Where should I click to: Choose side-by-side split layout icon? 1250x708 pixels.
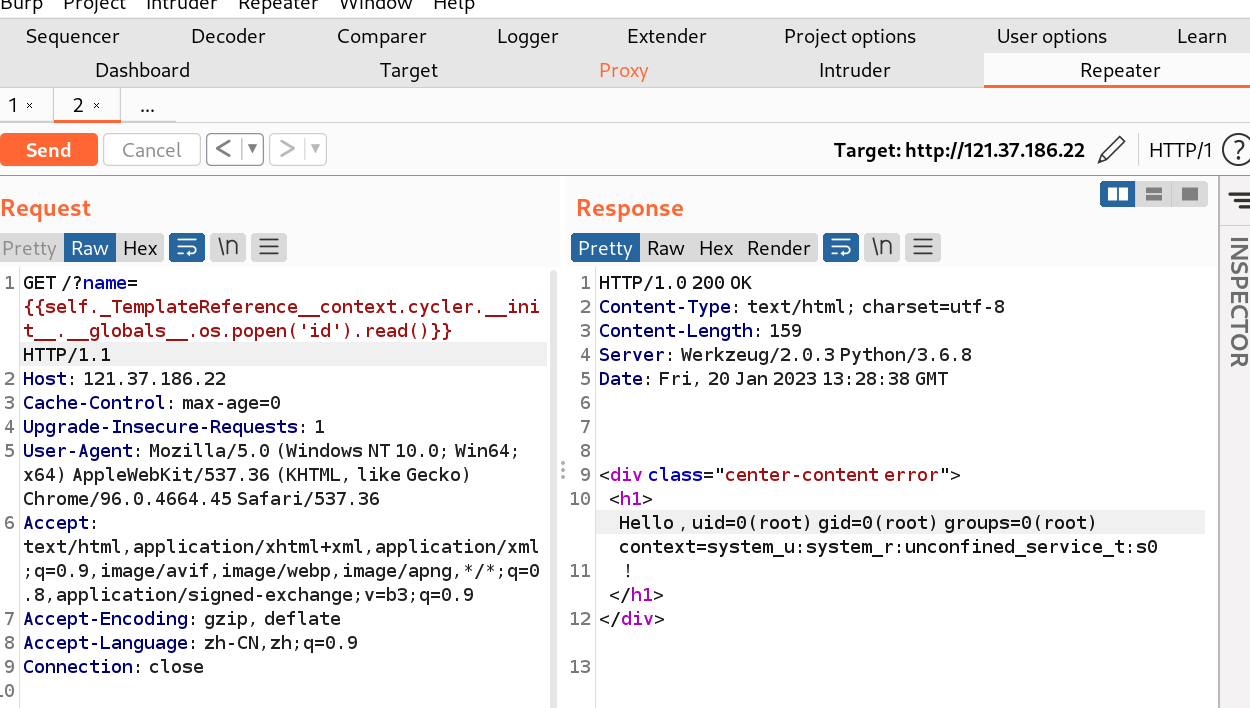point(1118,194)
